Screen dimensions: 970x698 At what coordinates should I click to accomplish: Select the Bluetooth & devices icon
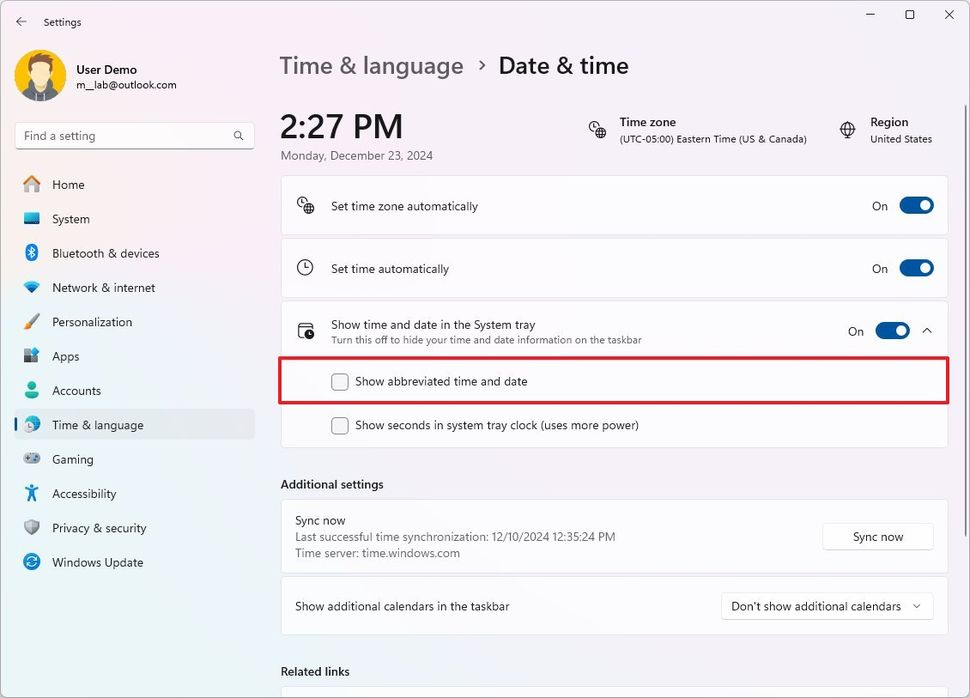pyautogui.click(x=31, y=253)
